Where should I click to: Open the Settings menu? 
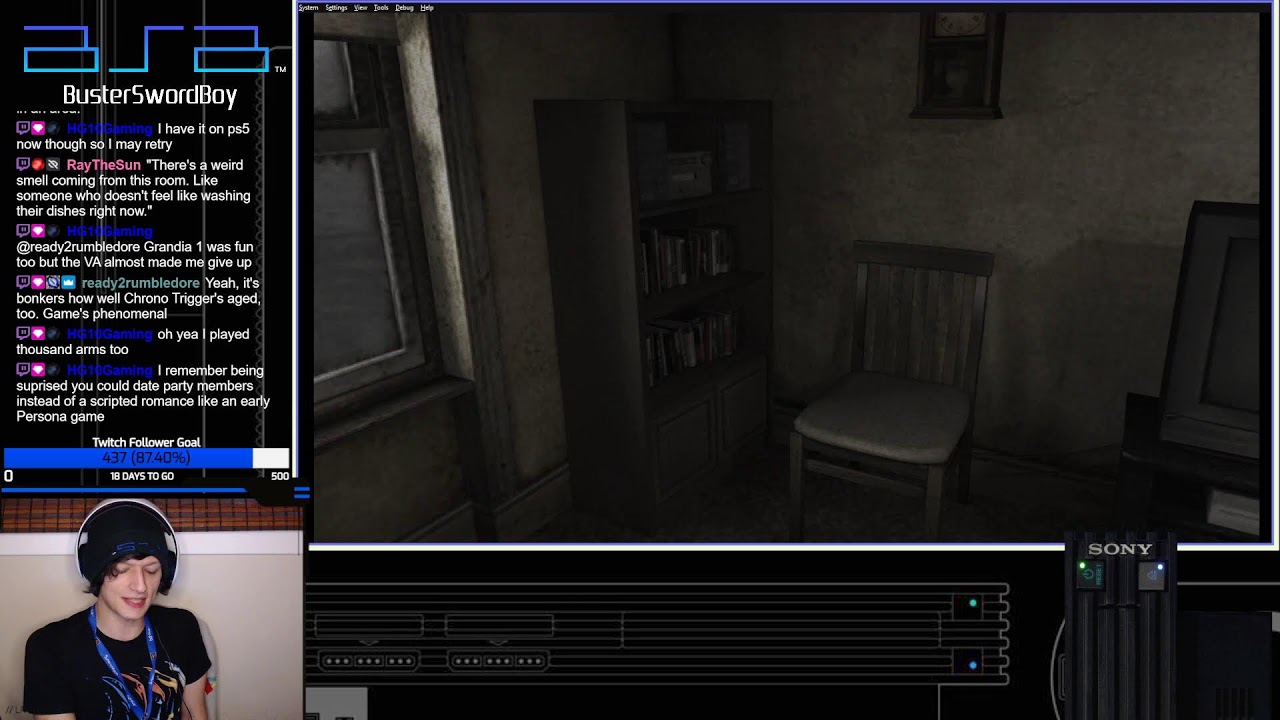pos(336,7)
